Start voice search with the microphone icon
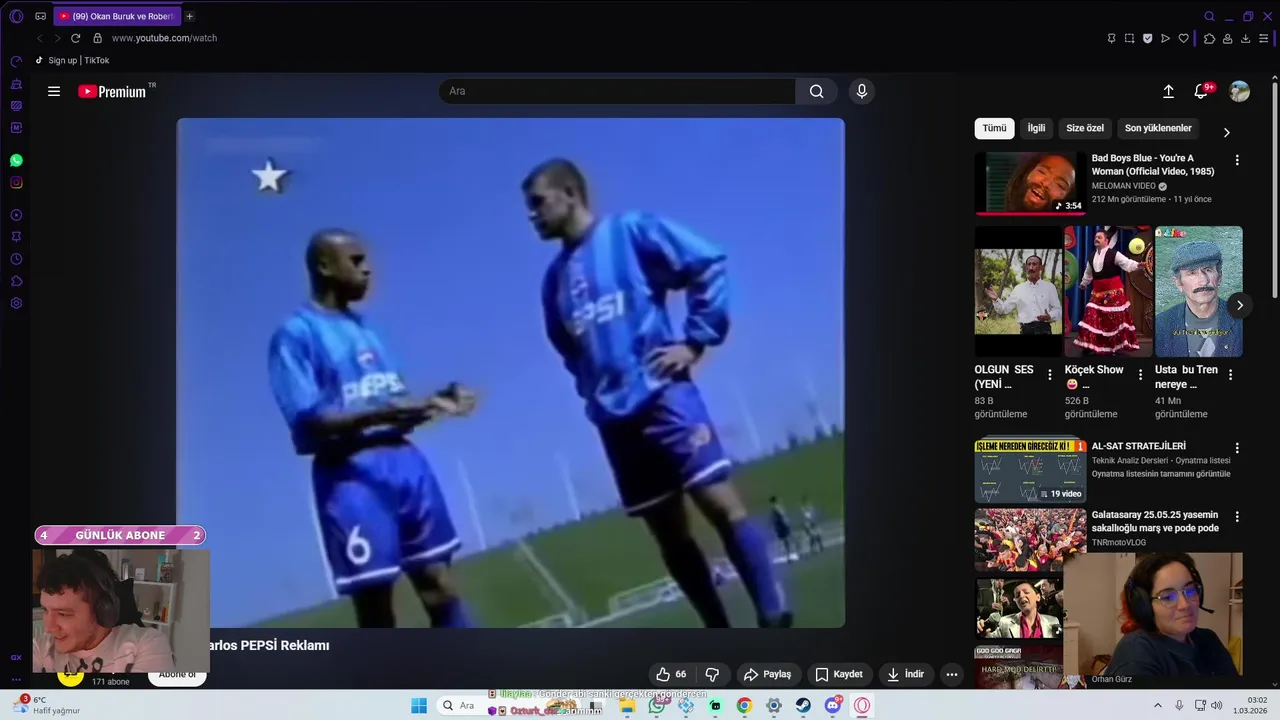Screen dimensions: 1280x720 (x=862, y=91)
